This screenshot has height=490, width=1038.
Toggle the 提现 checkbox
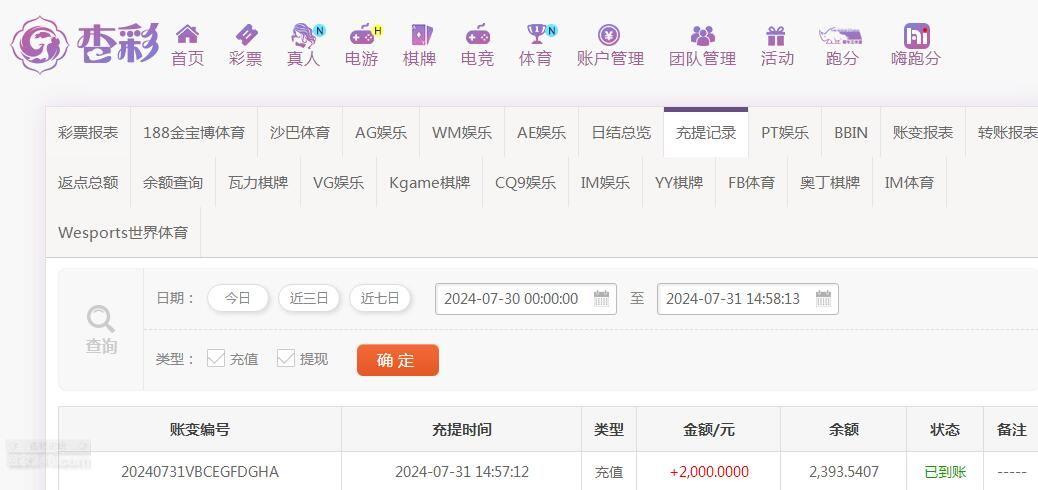pos(285,359)
